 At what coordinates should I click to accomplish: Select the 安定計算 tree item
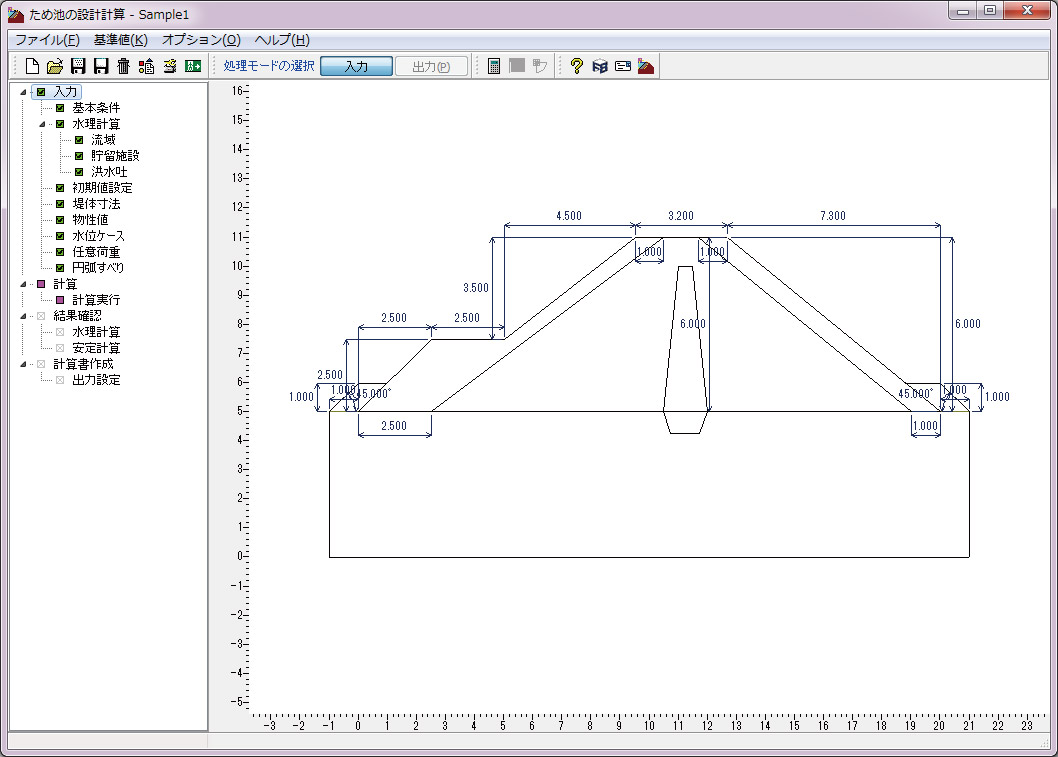[x=96, y=348]
